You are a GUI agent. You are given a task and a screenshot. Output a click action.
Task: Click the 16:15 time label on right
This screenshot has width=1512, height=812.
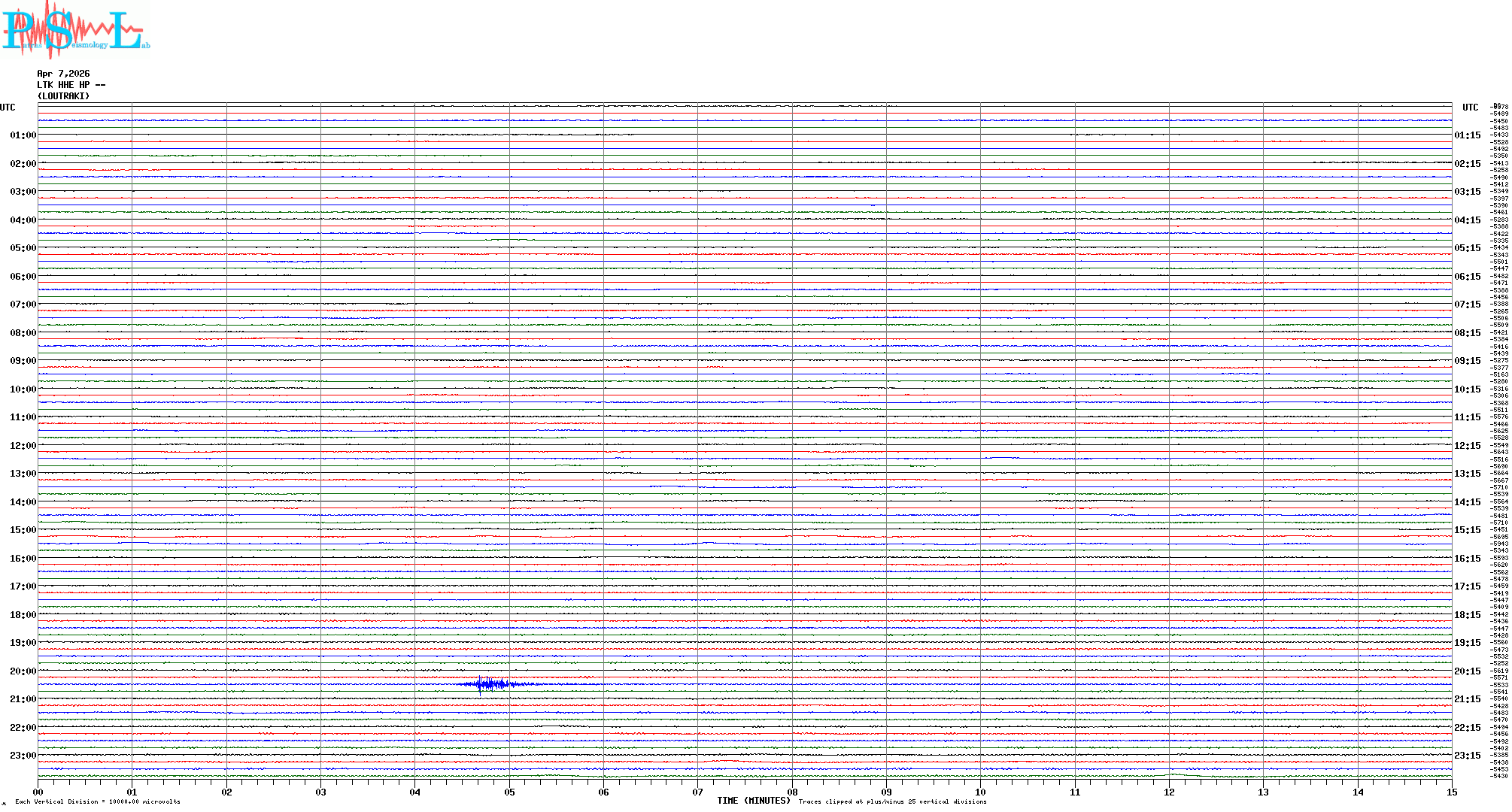coord(1467,559)
